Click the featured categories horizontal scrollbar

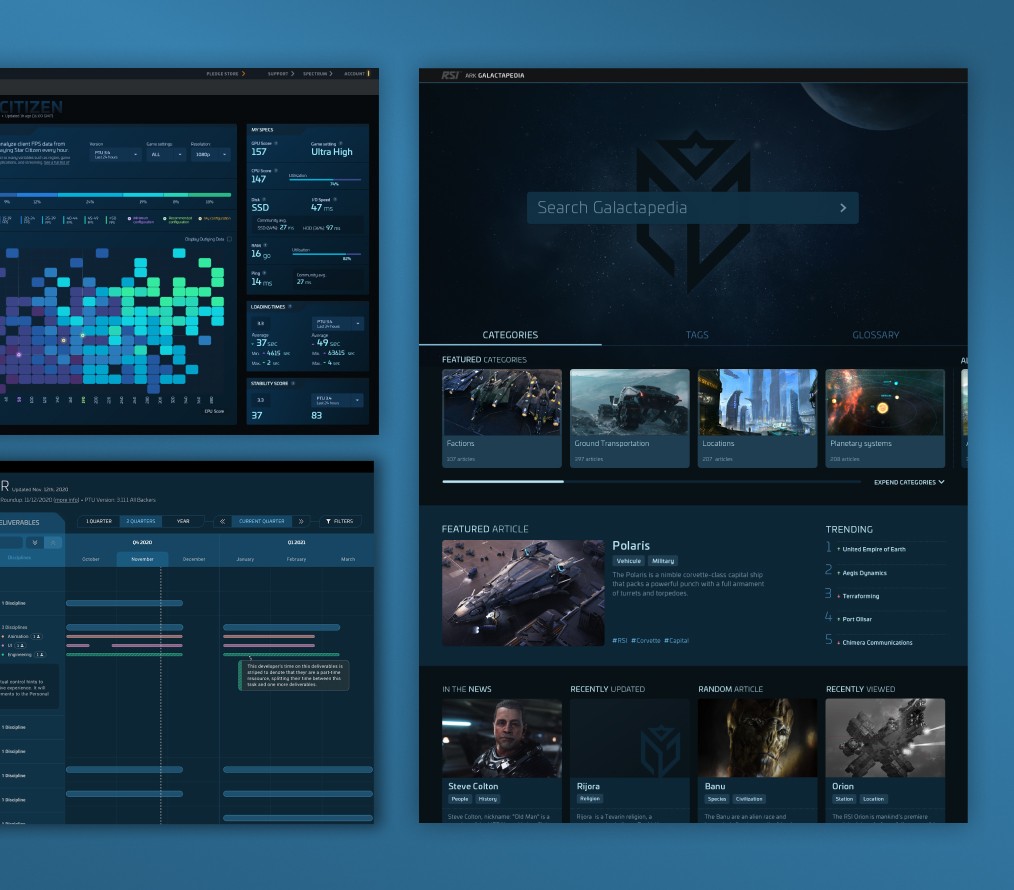click(651, 482)
